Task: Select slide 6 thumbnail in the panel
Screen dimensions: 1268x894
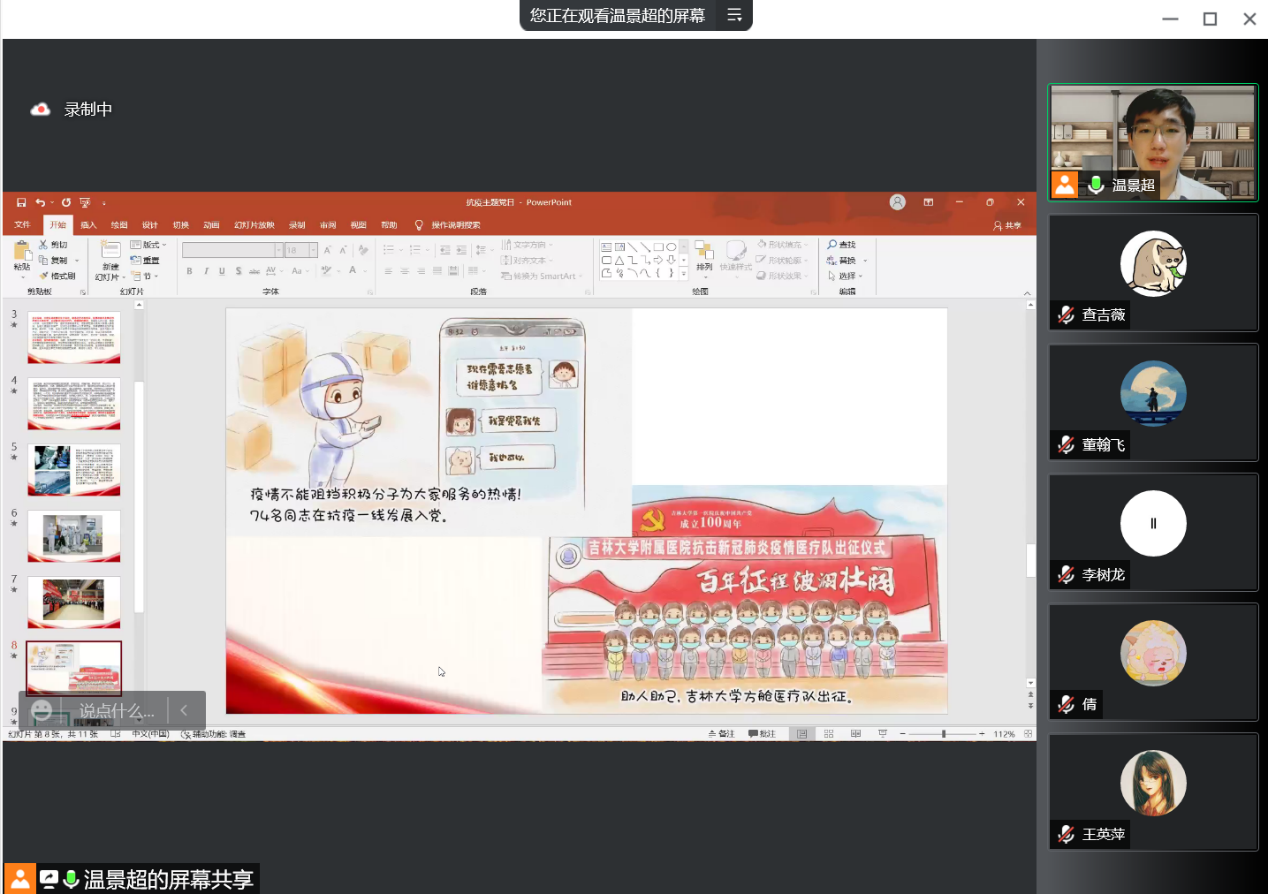Action: (x=74, y=536)
